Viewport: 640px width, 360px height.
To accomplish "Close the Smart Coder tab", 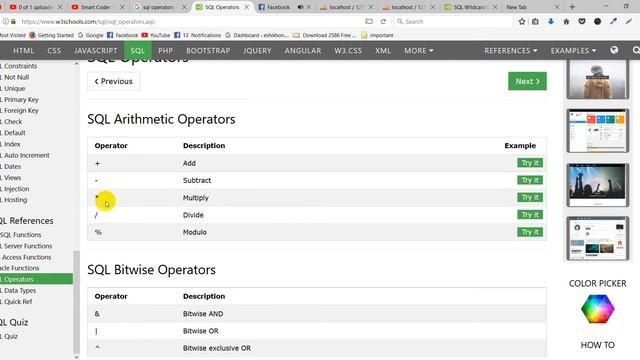I will 122,7.
